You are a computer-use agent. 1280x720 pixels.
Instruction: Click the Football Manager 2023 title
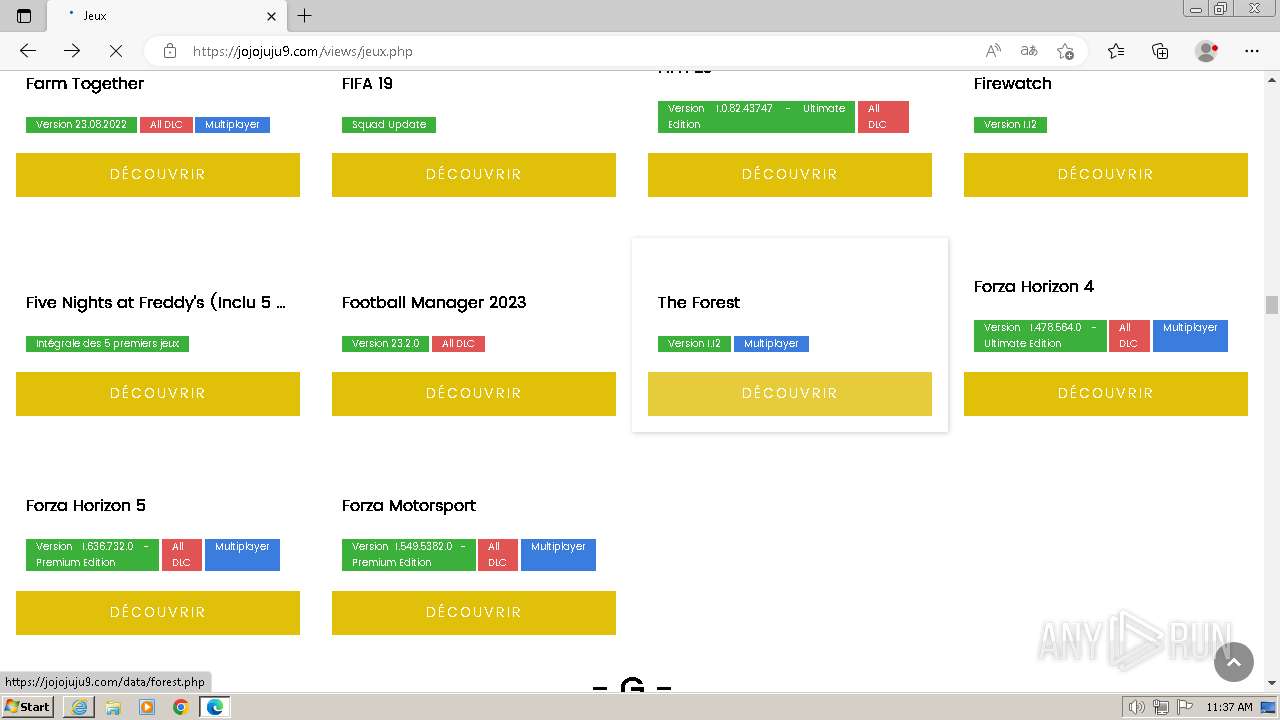tap(434, 303)
